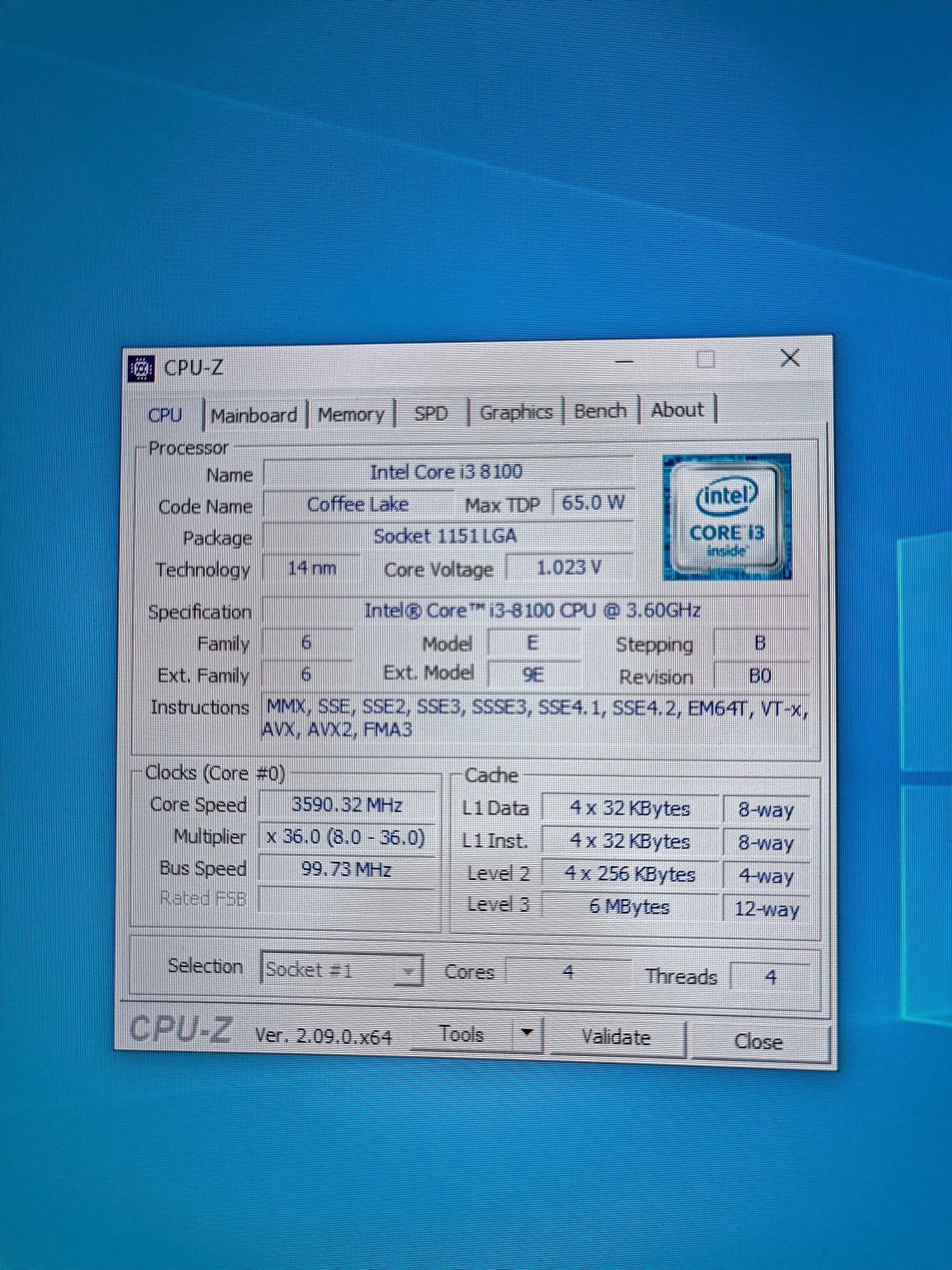
Task: Click the Threads count value
Action: tap(770, 977)
